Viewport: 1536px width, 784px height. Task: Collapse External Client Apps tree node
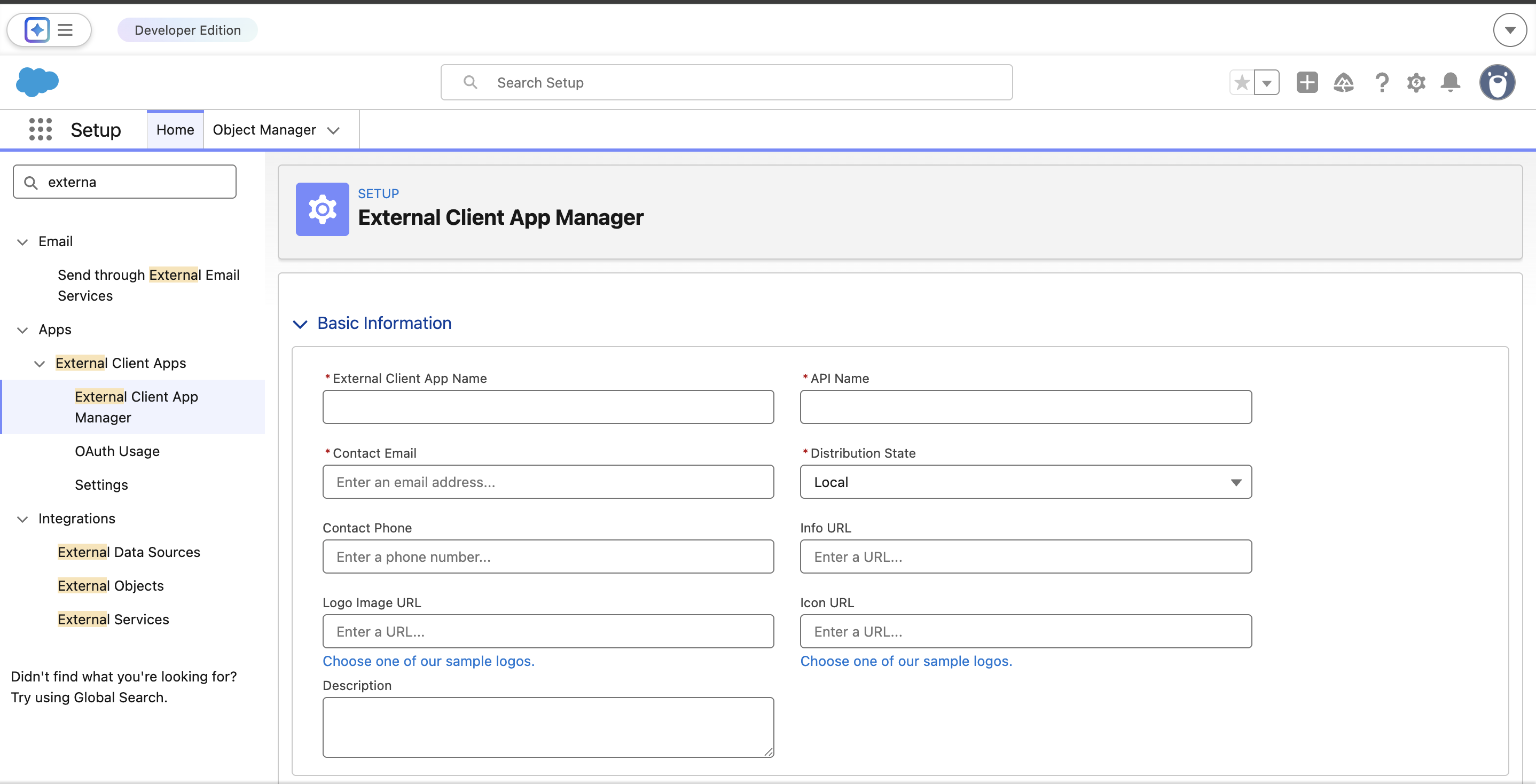click(40, 363)
